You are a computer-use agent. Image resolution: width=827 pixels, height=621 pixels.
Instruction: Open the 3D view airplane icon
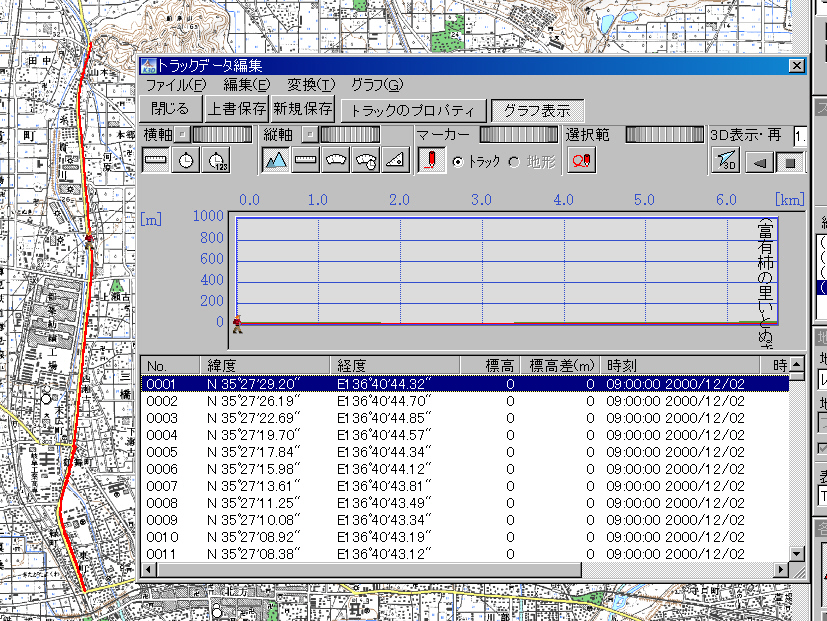pos(727,161)
